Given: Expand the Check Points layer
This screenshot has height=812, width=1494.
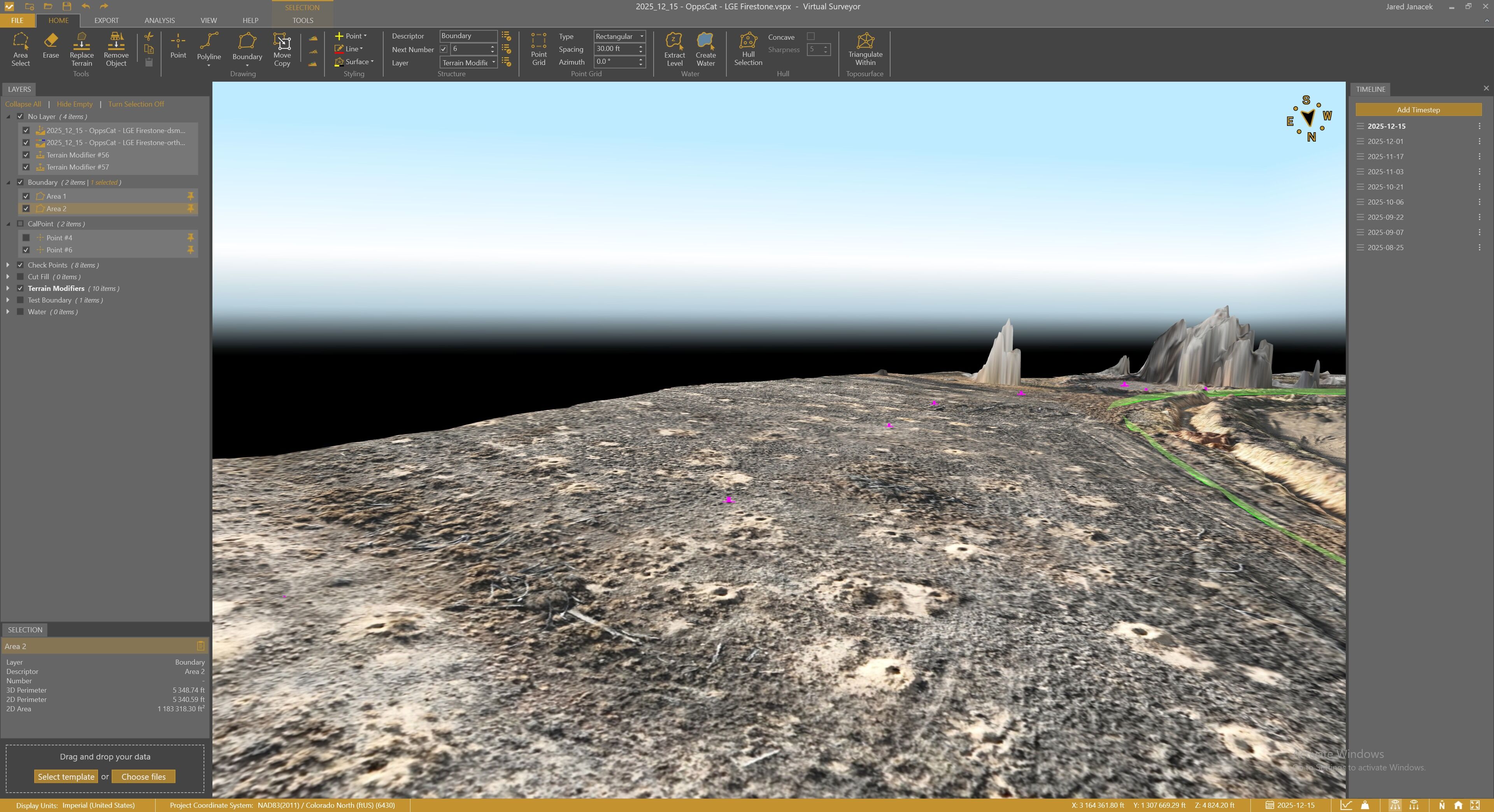Looking at the screenshot, I should click(x=7, y=265).
